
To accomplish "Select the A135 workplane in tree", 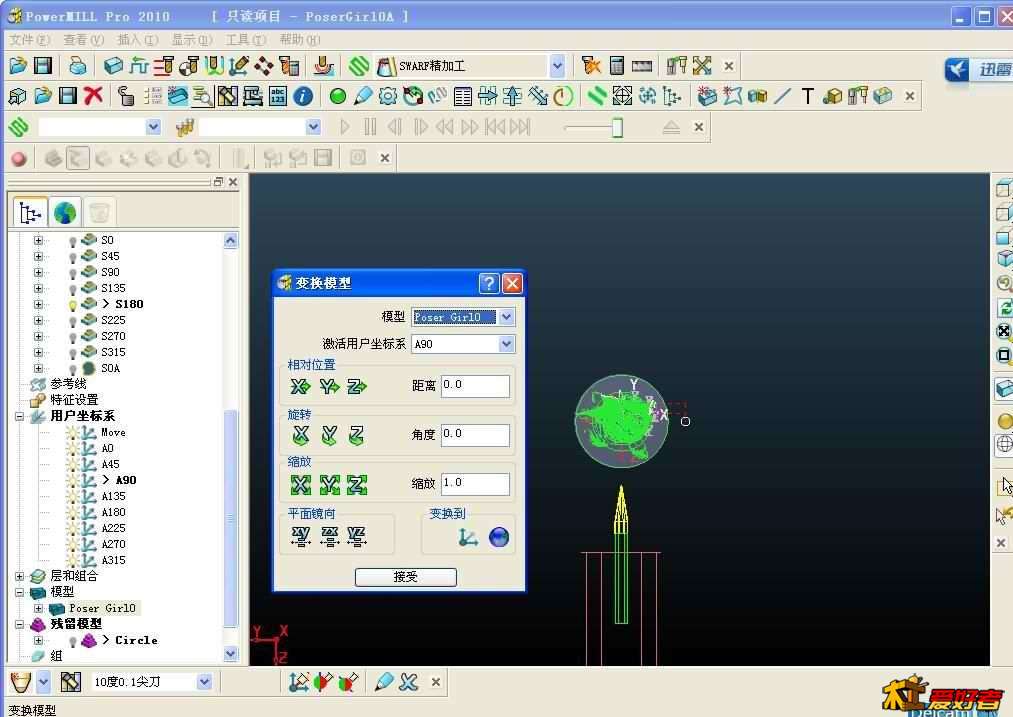I will tap(114, 496).
